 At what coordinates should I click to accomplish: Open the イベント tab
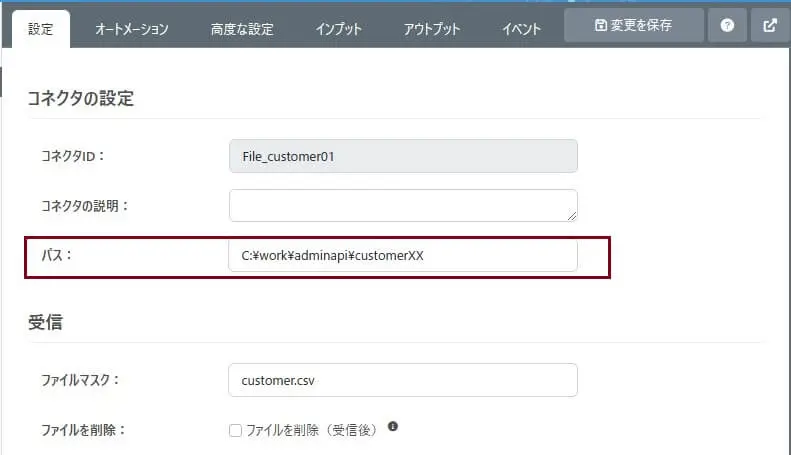tap(522, 29)
